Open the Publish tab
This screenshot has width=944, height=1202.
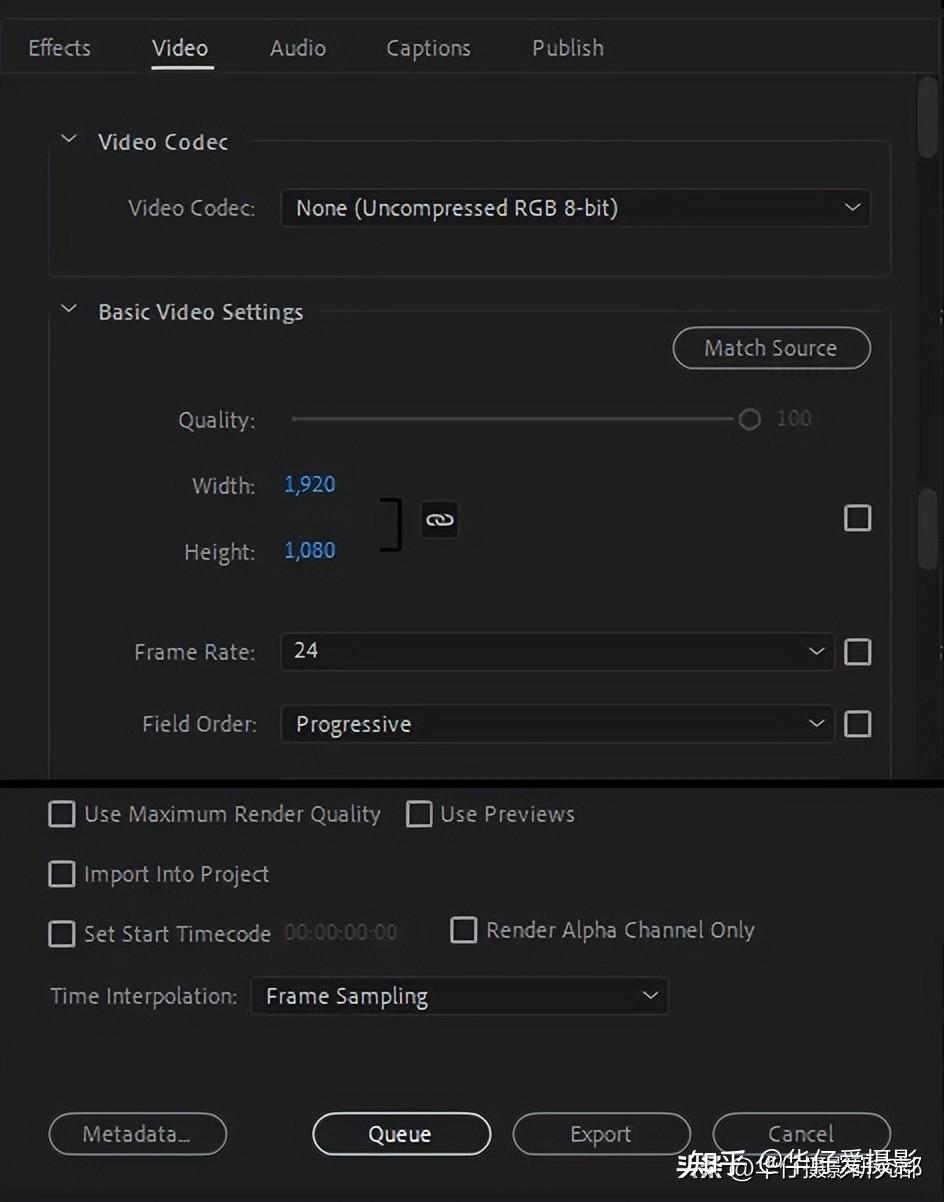click(568, 48)
